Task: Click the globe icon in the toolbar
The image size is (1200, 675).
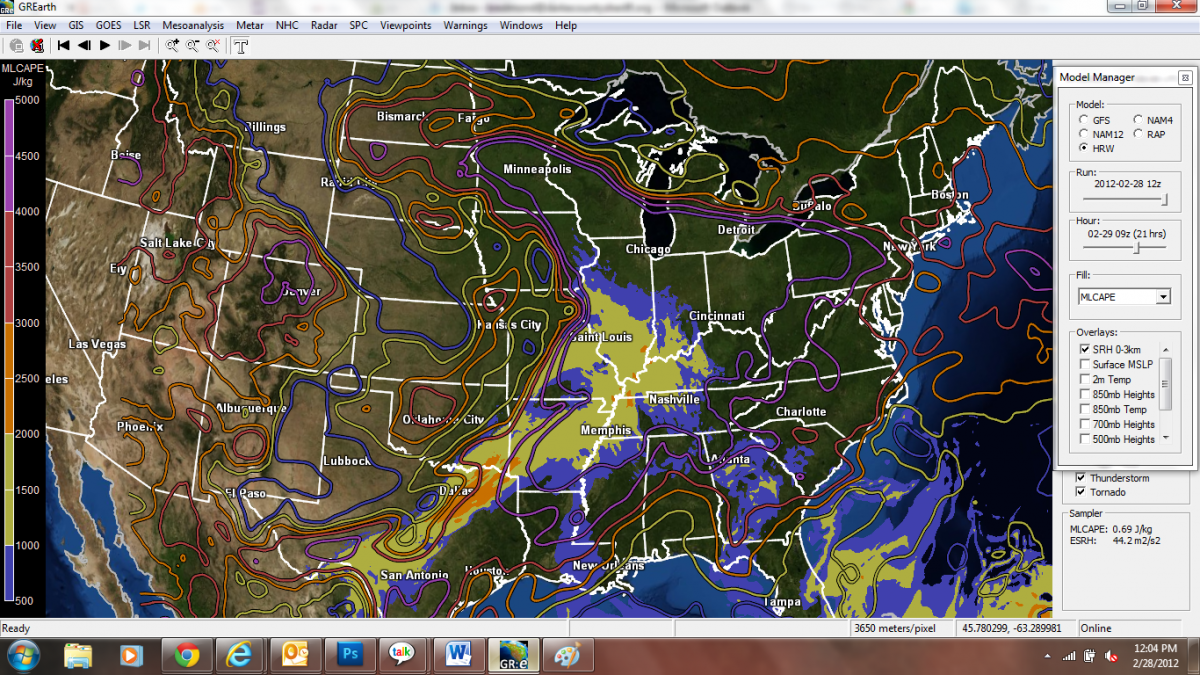Action: 16,45
